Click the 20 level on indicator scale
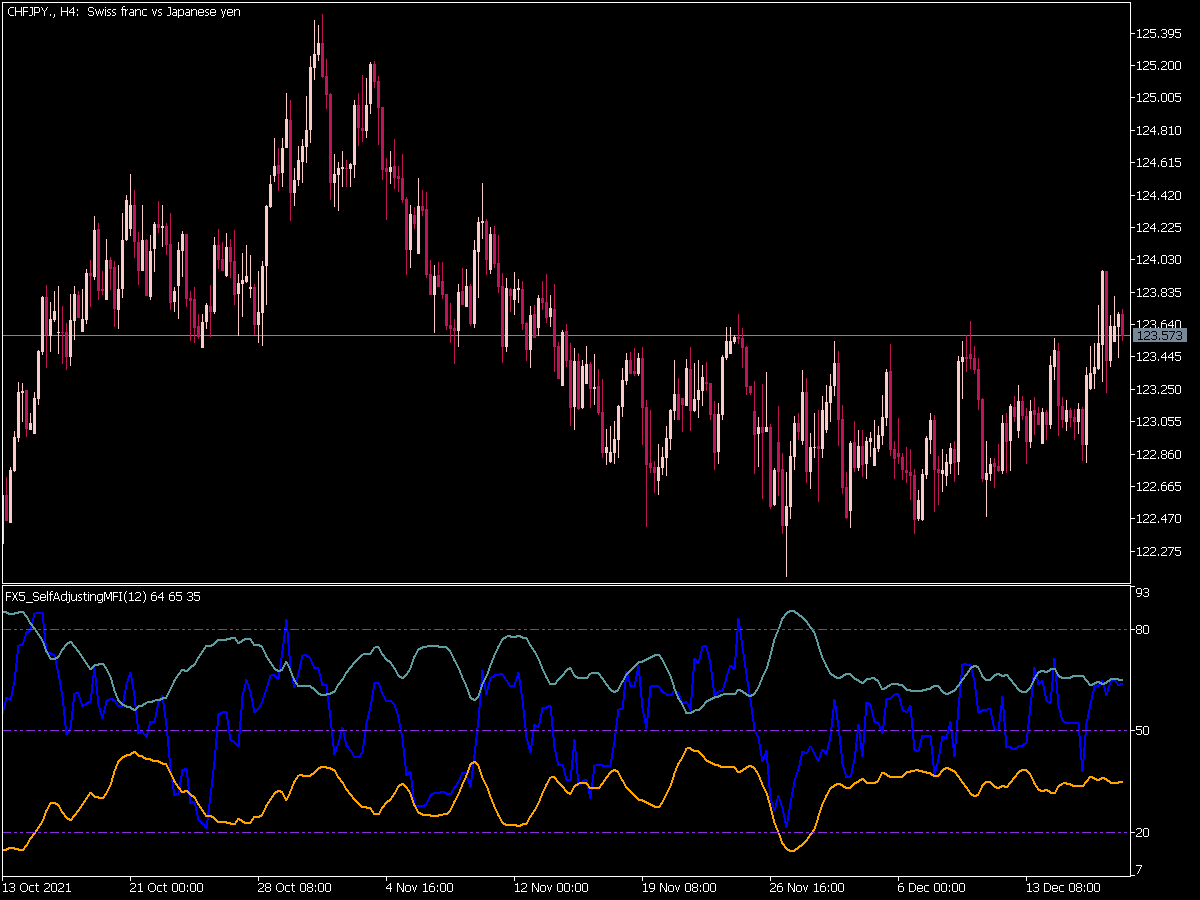 pos(1144,833)
